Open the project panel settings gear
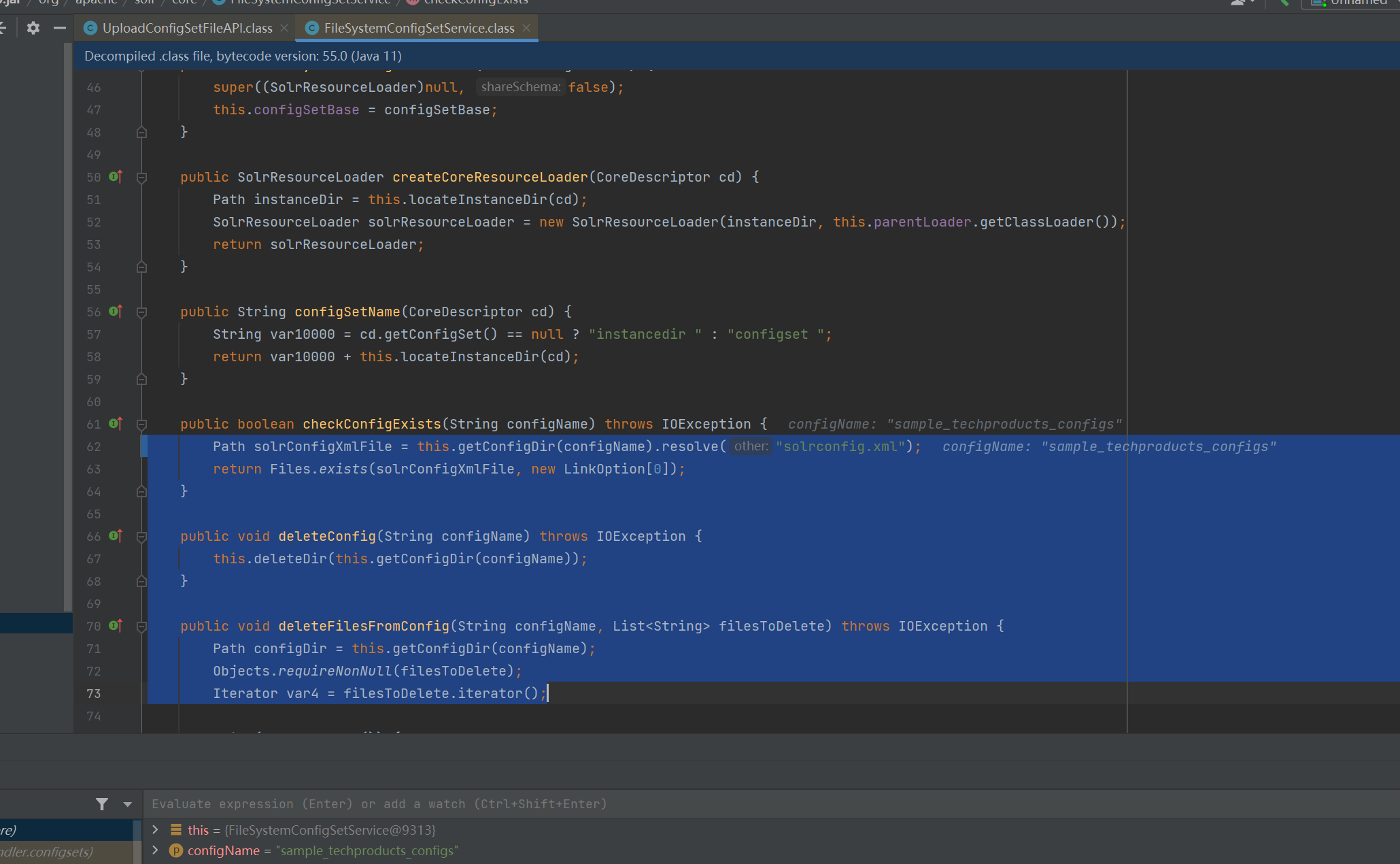Screen dimensions: 1400x864 pyautogui.click(x=33, y=28)
